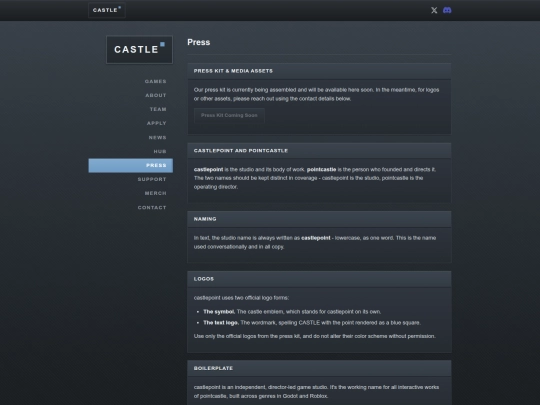
Task: Click the Press page heading
Action: click(199, 42)
